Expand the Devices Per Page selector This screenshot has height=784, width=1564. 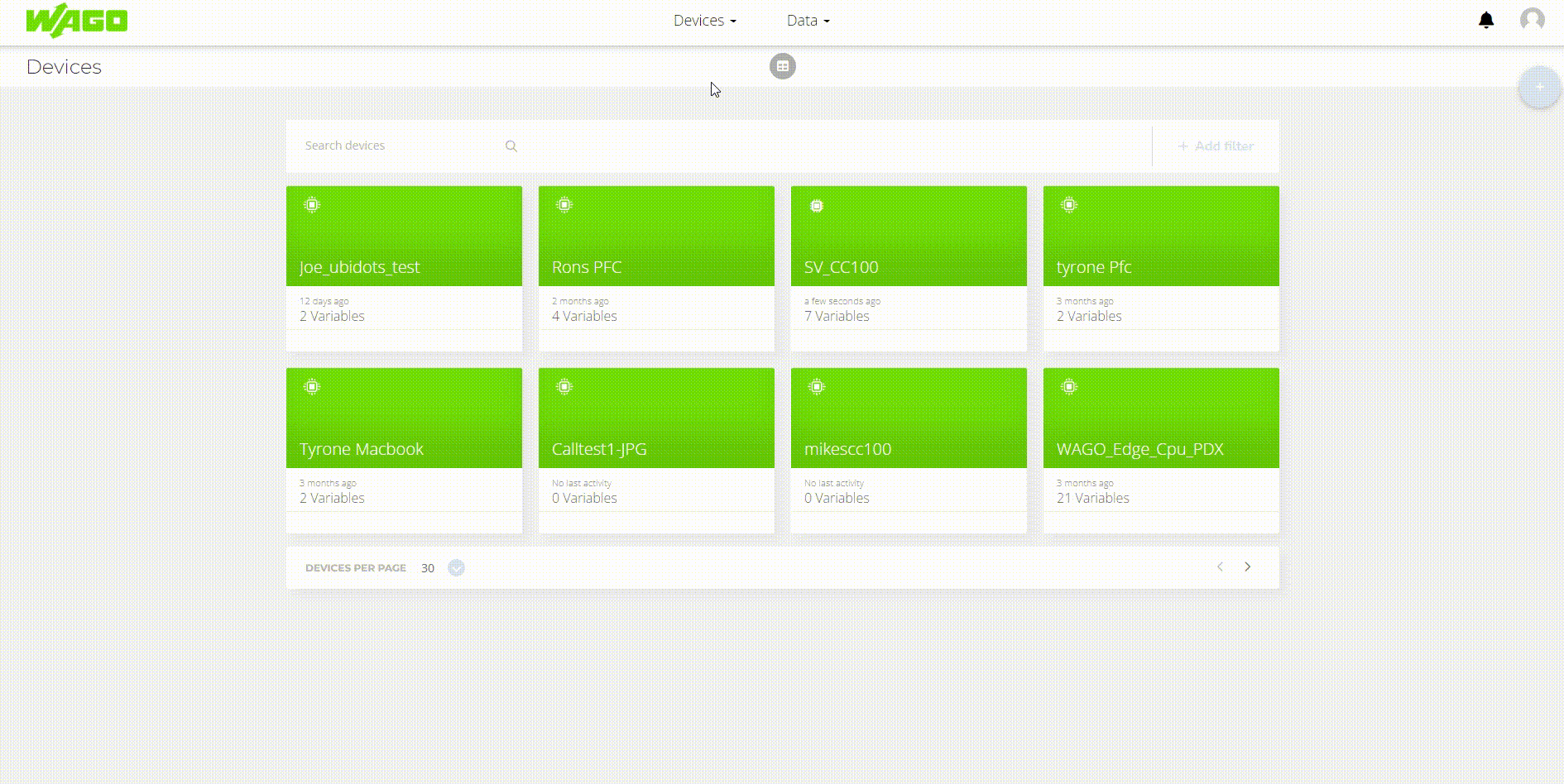(456, 568)
